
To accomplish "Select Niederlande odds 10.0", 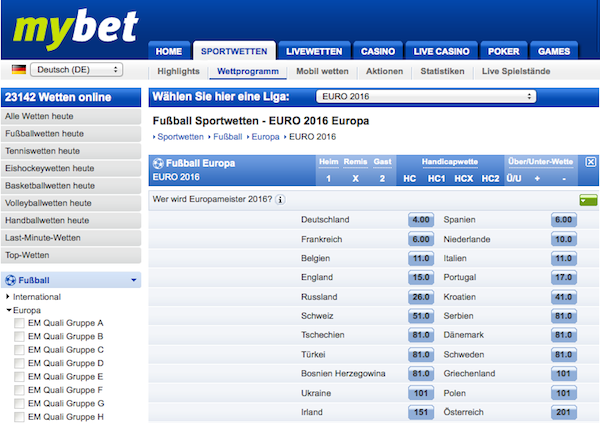I will click(x=564, y=239).
